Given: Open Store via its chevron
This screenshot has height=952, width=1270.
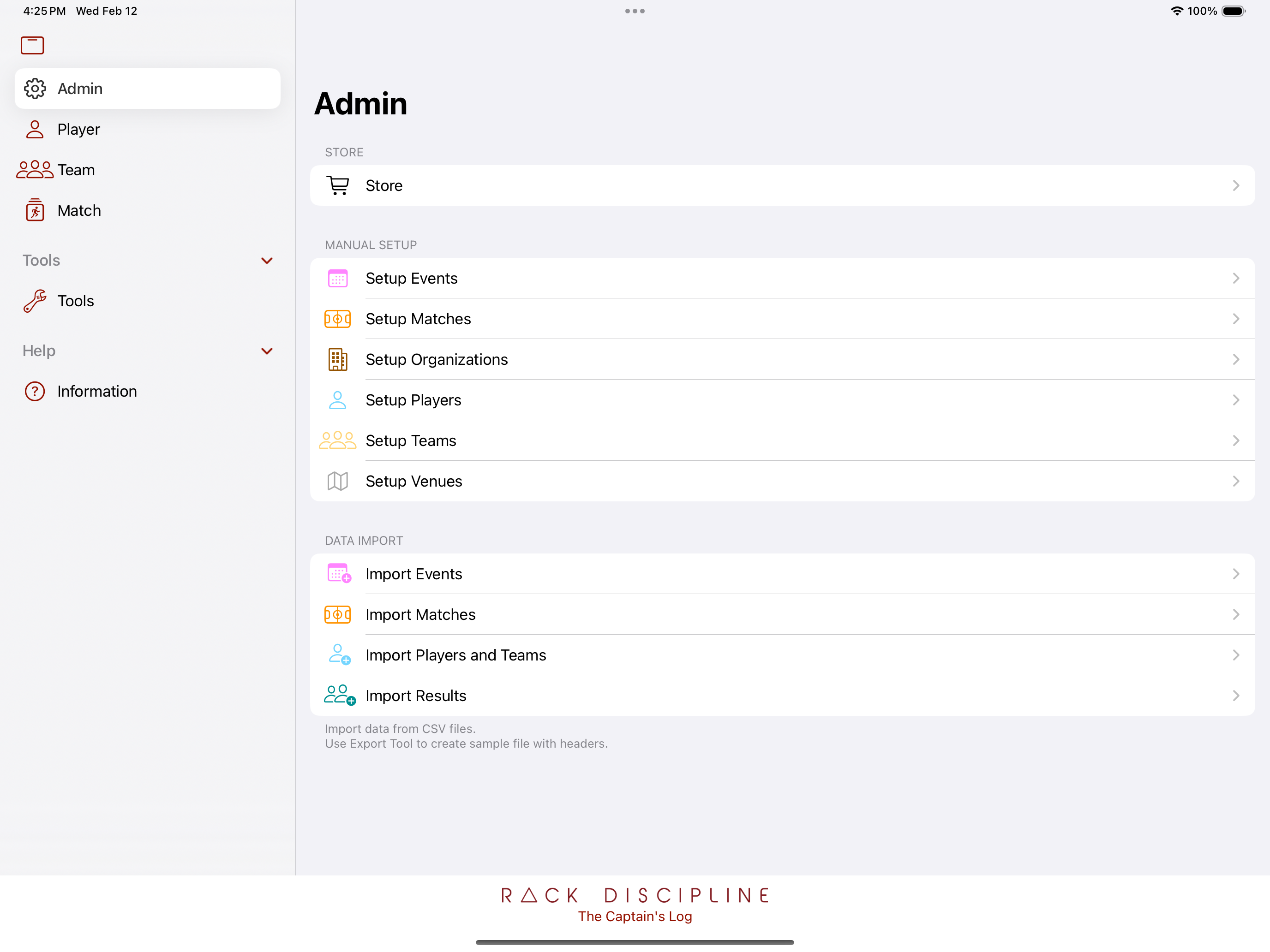Looking at the screenshot, I should (x=1236, y=185).
